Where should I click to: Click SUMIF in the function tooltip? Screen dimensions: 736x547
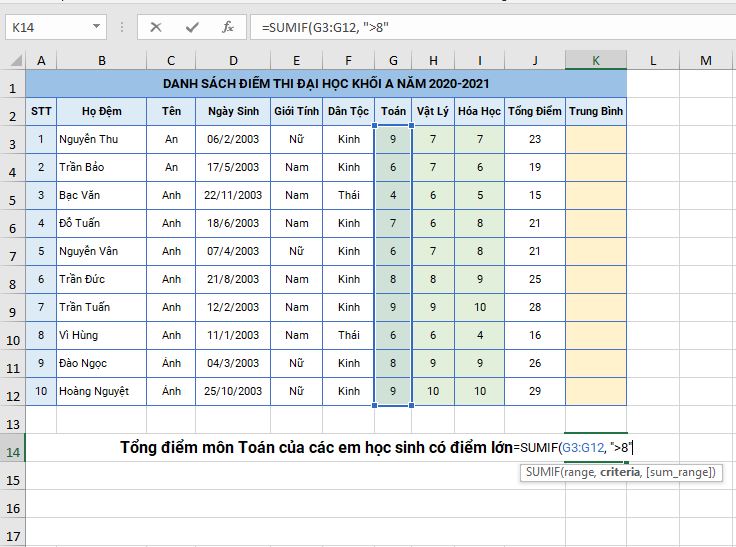click(x=543, y=472)
